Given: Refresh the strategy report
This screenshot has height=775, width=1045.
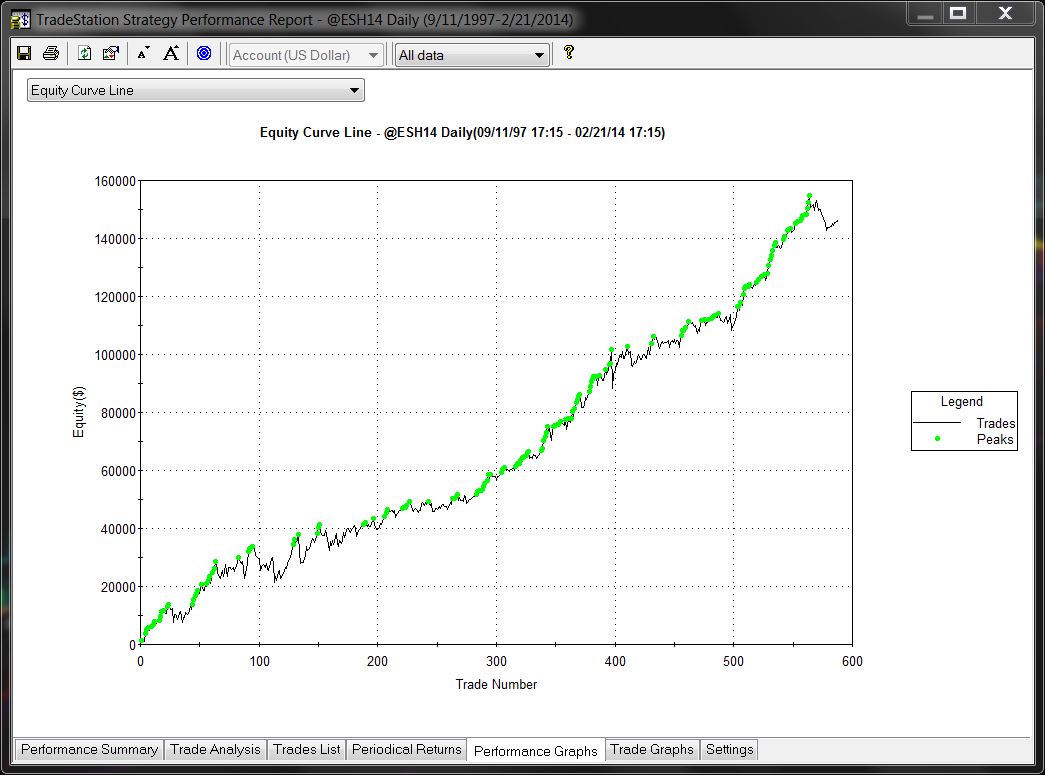Looking at the screenshot, I should [x=85, y=53].
